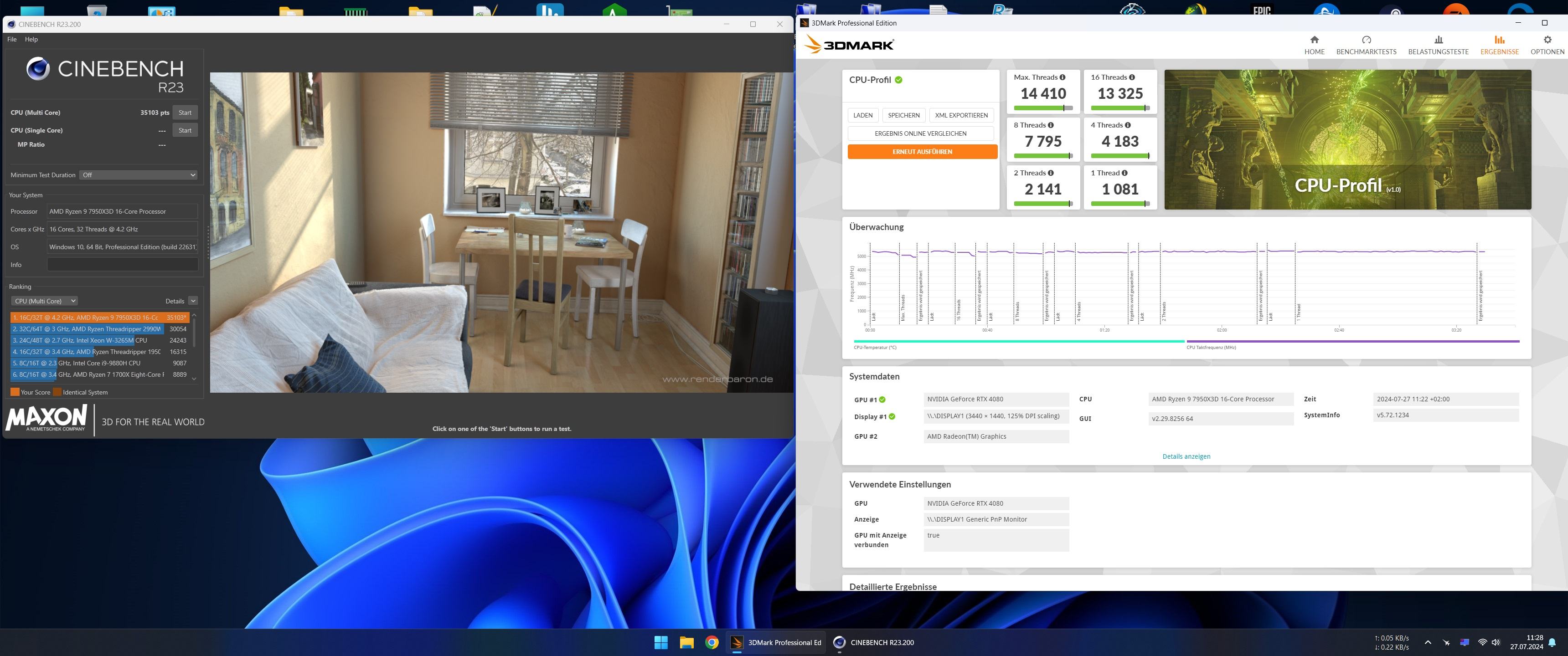Open Optionen gear icon tab

click(1547, 46)
